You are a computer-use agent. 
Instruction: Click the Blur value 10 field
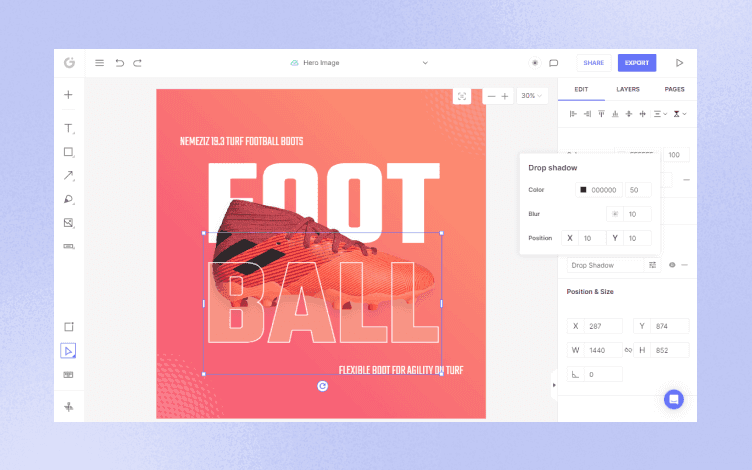pyautogui.click(x=638, y=214)
